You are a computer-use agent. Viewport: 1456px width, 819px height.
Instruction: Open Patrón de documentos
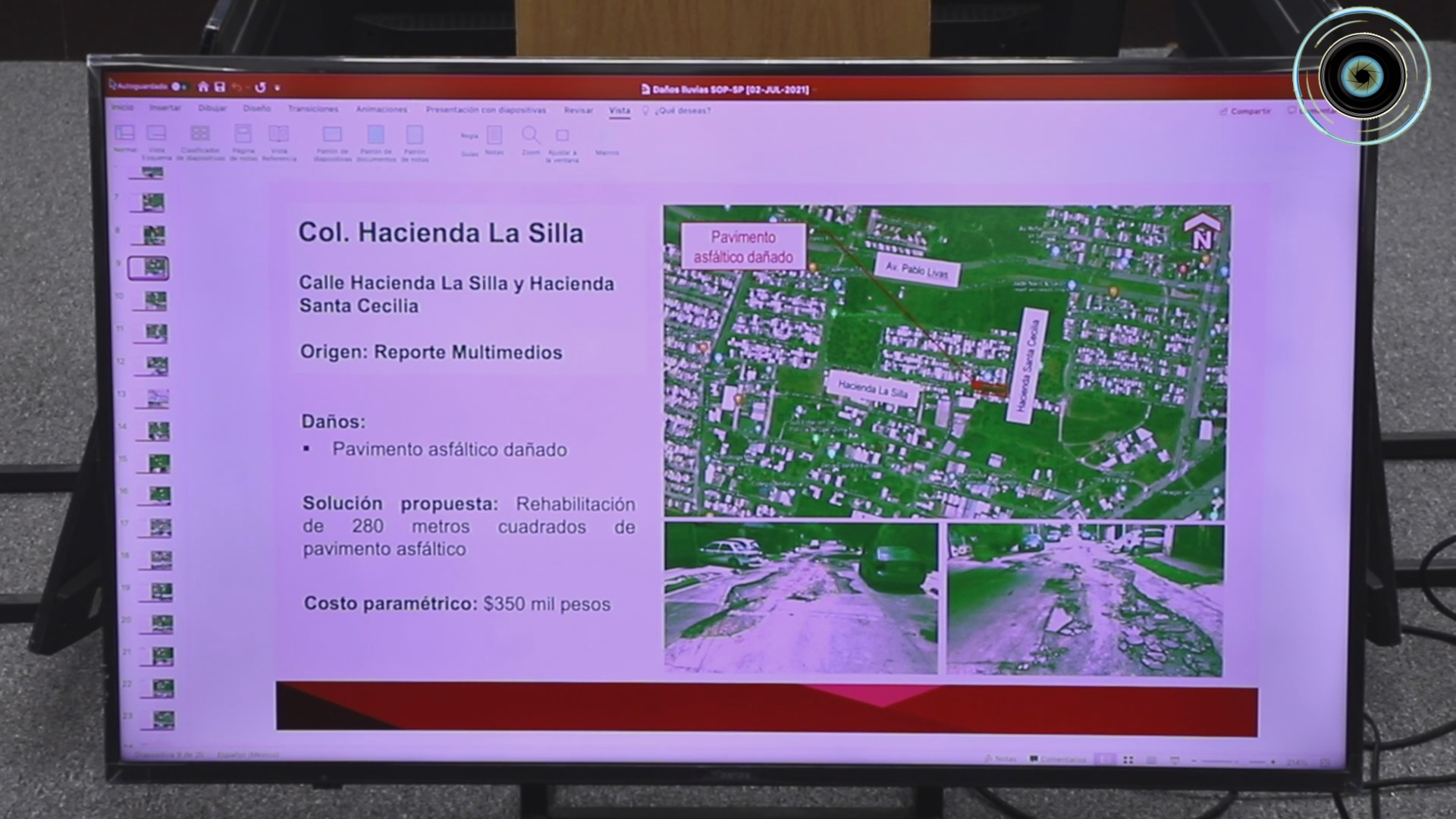pyautogui.click(x=375, y=136)
